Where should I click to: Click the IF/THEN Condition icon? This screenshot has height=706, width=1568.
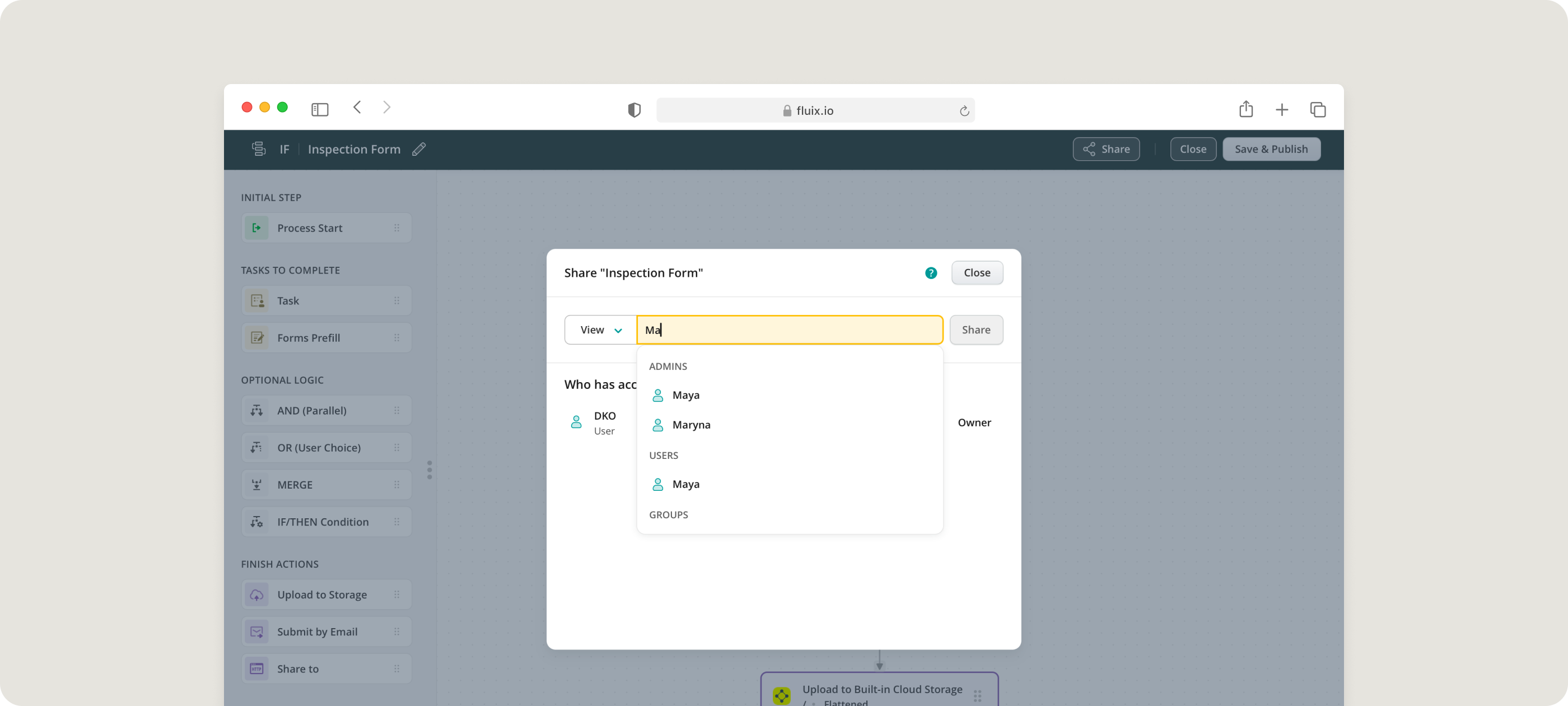pos(257,522)
